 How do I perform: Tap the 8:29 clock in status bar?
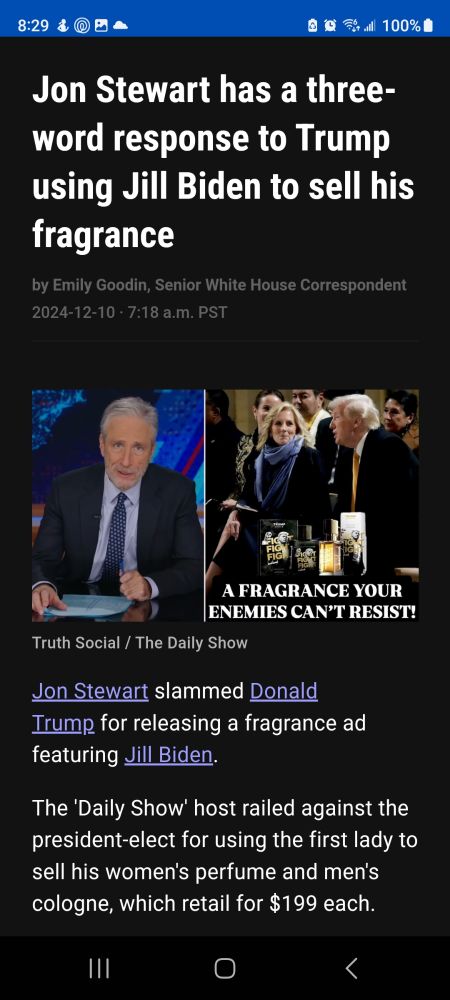click(32, 26)
